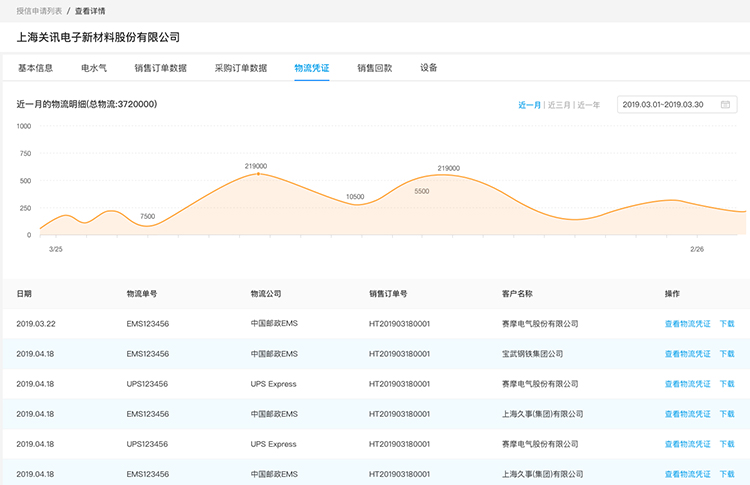Sort by the 日期 column header
This screenshot has width=750, height=485.
click(x=24, y=294)
